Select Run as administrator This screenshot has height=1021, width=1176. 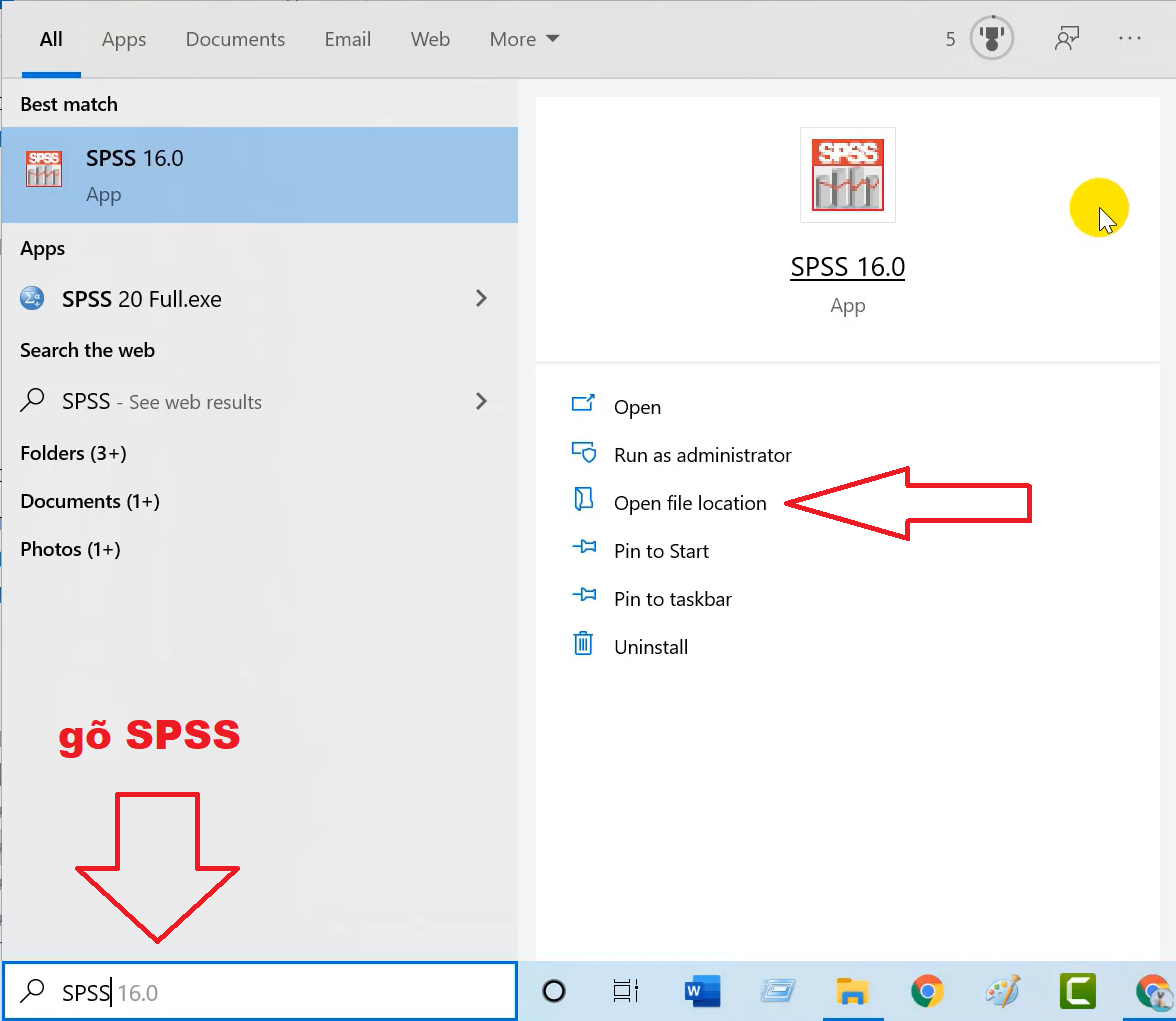(702, 455)
